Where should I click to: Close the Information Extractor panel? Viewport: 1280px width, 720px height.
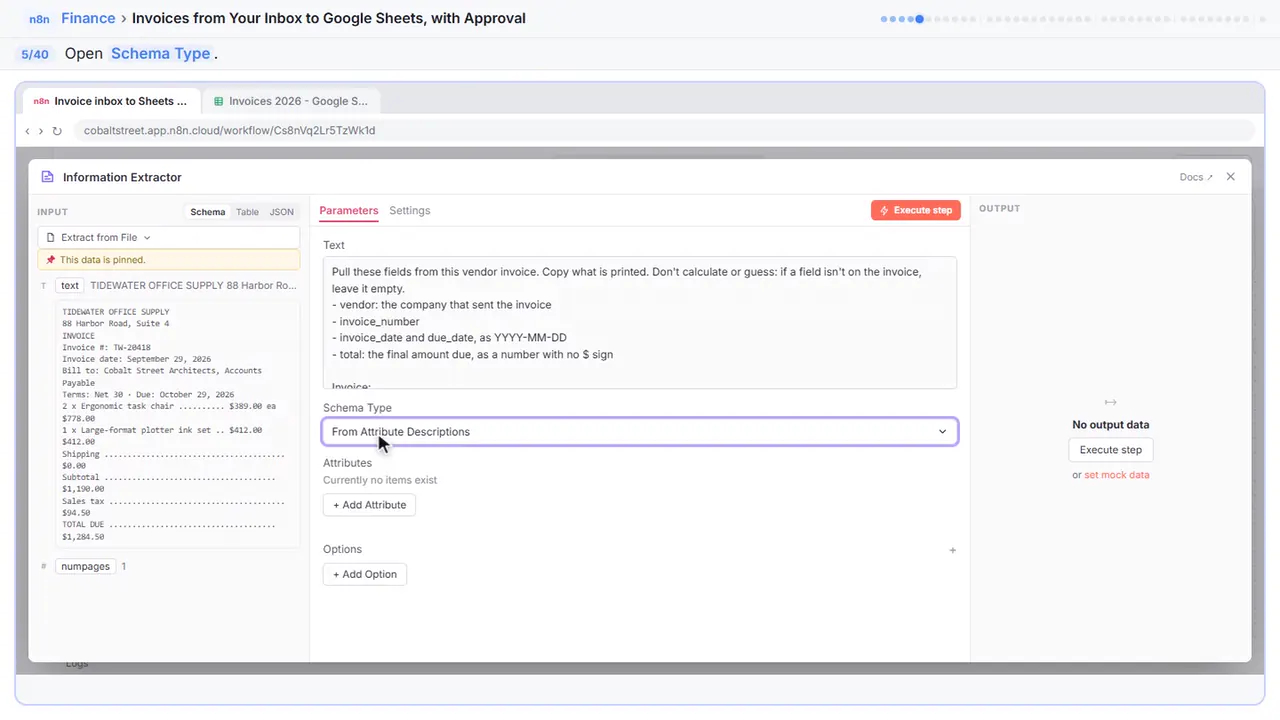point(1231,177)
